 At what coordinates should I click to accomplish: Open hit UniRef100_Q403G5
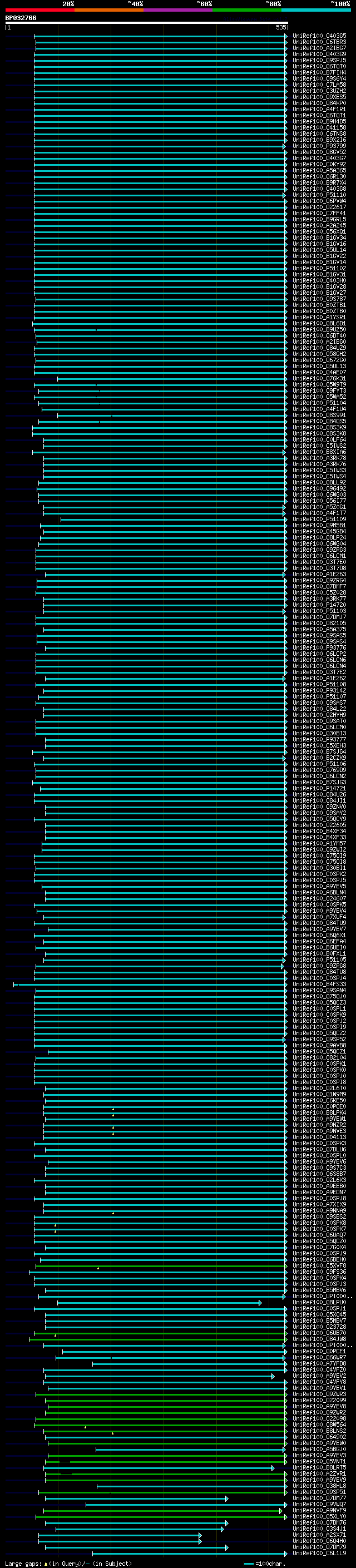319,36
